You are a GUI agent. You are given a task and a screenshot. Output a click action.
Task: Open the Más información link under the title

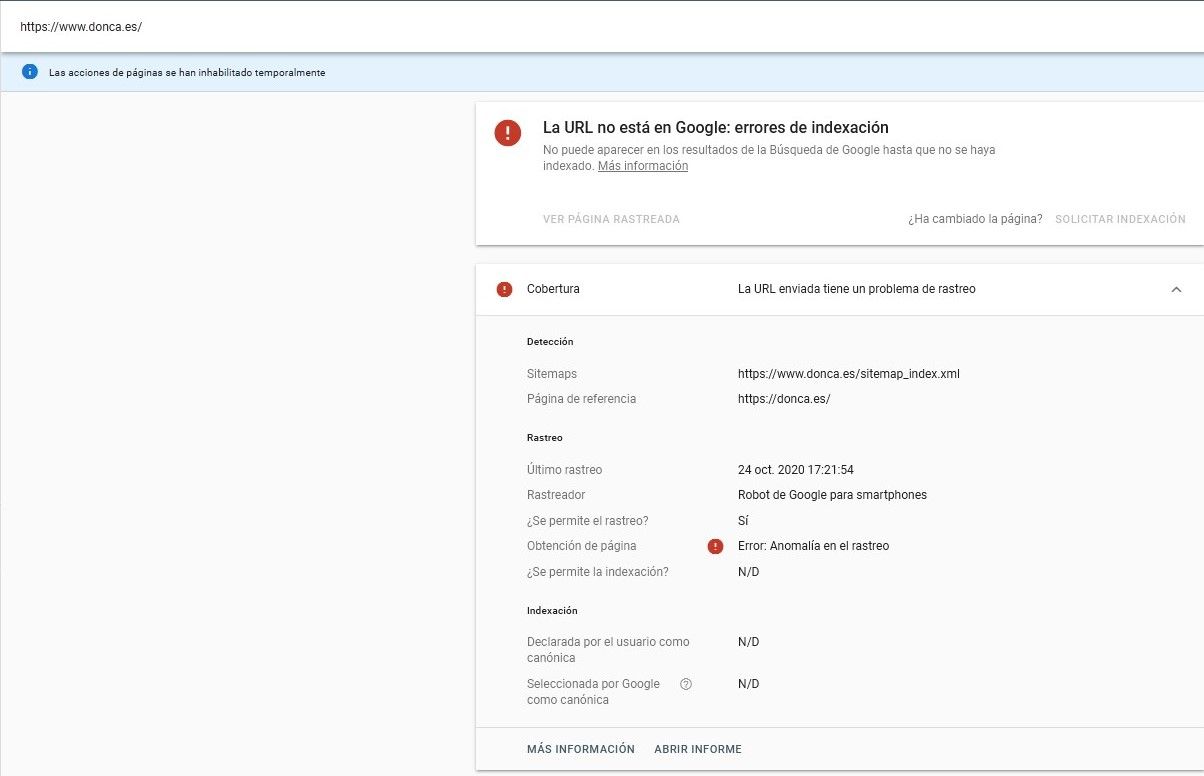click(643, 166)
